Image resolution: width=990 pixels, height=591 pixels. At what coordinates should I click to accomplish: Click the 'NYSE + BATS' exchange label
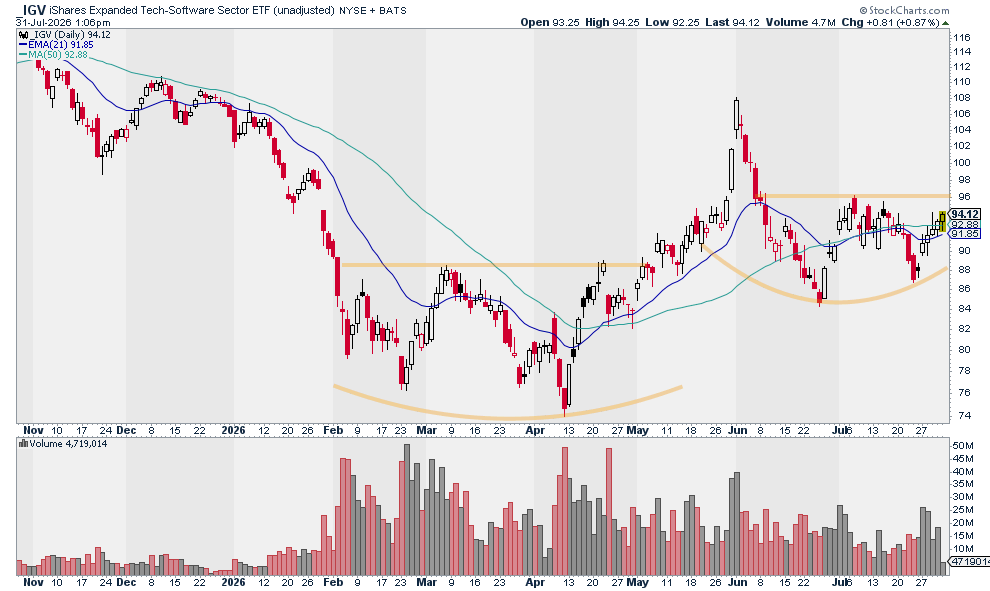(373, 10)
